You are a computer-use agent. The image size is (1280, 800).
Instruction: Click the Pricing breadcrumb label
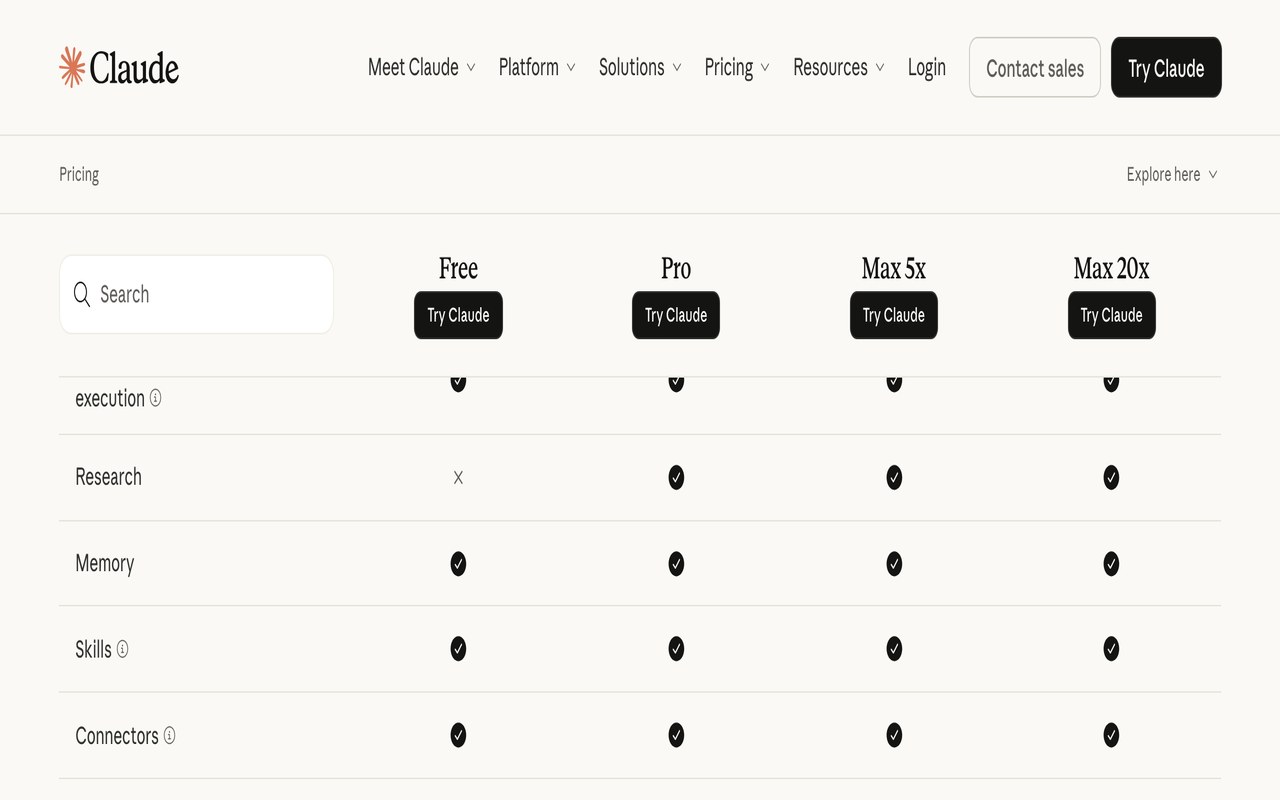coord(79,174)
